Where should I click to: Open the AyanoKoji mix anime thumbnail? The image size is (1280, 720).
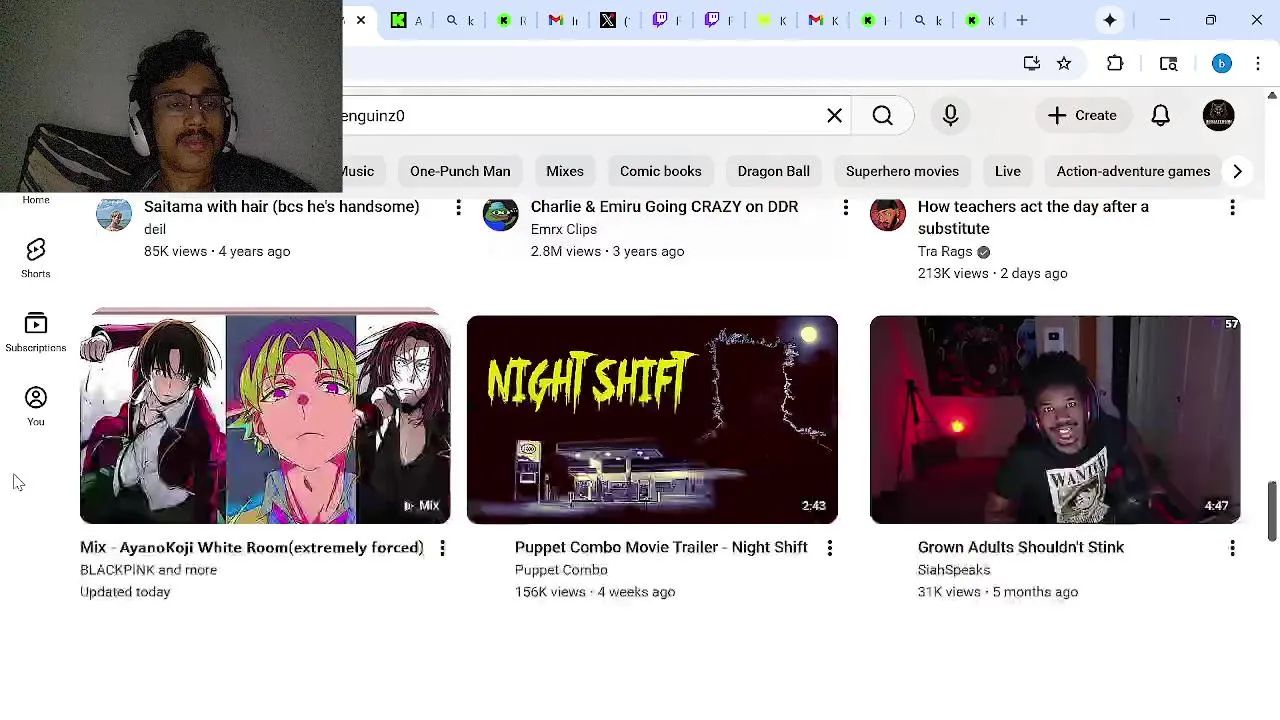click(x=265, y=419)
